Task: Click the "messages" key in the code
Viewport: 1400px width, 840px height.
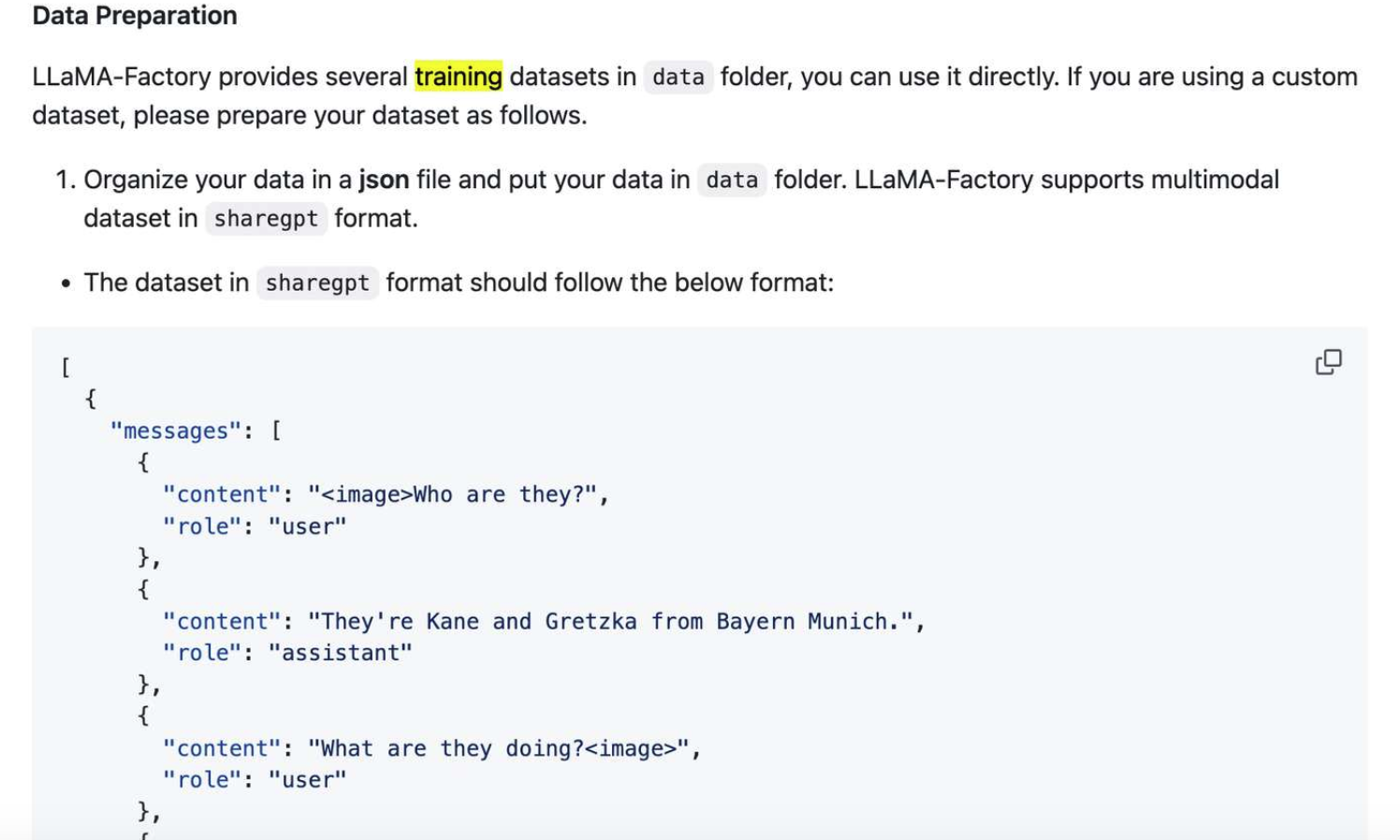Action: tap(176, 430)
